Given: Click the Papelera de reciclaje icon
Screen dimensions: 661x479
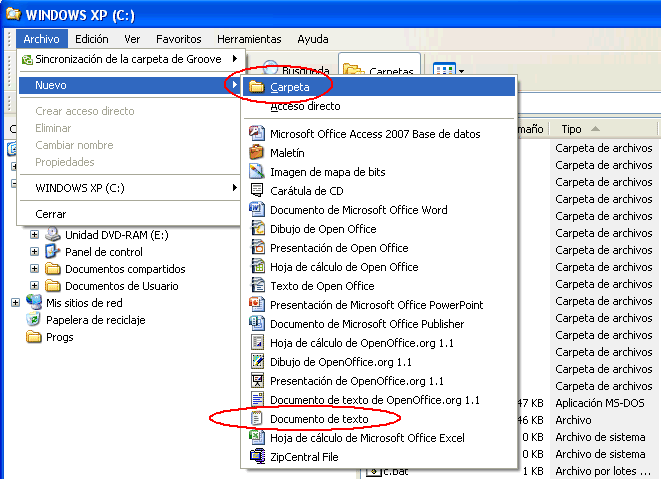Looking at the screenshot, I should [34, 320].
